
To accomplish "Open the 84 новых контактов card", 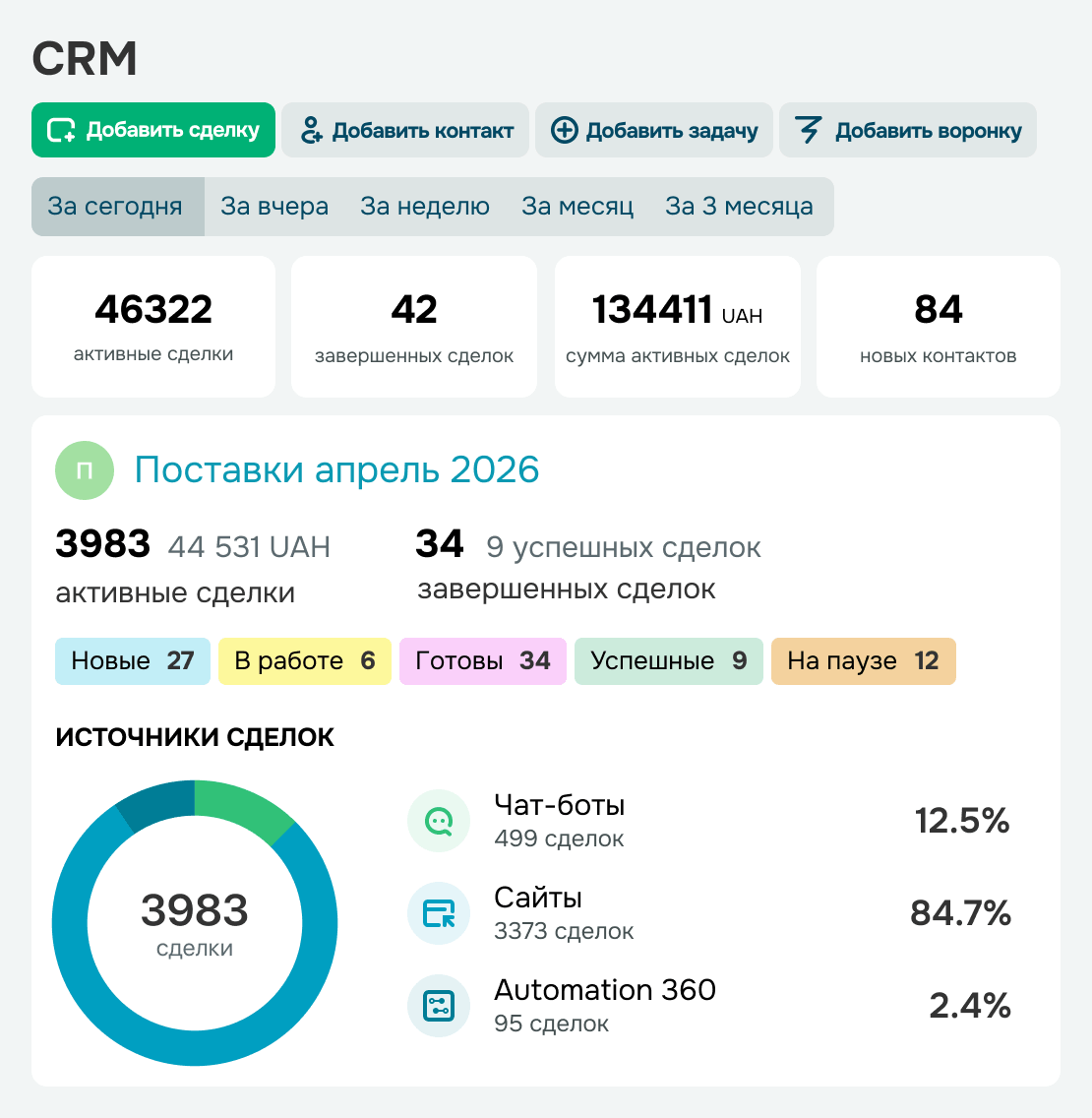I will [x=938, y=327].
